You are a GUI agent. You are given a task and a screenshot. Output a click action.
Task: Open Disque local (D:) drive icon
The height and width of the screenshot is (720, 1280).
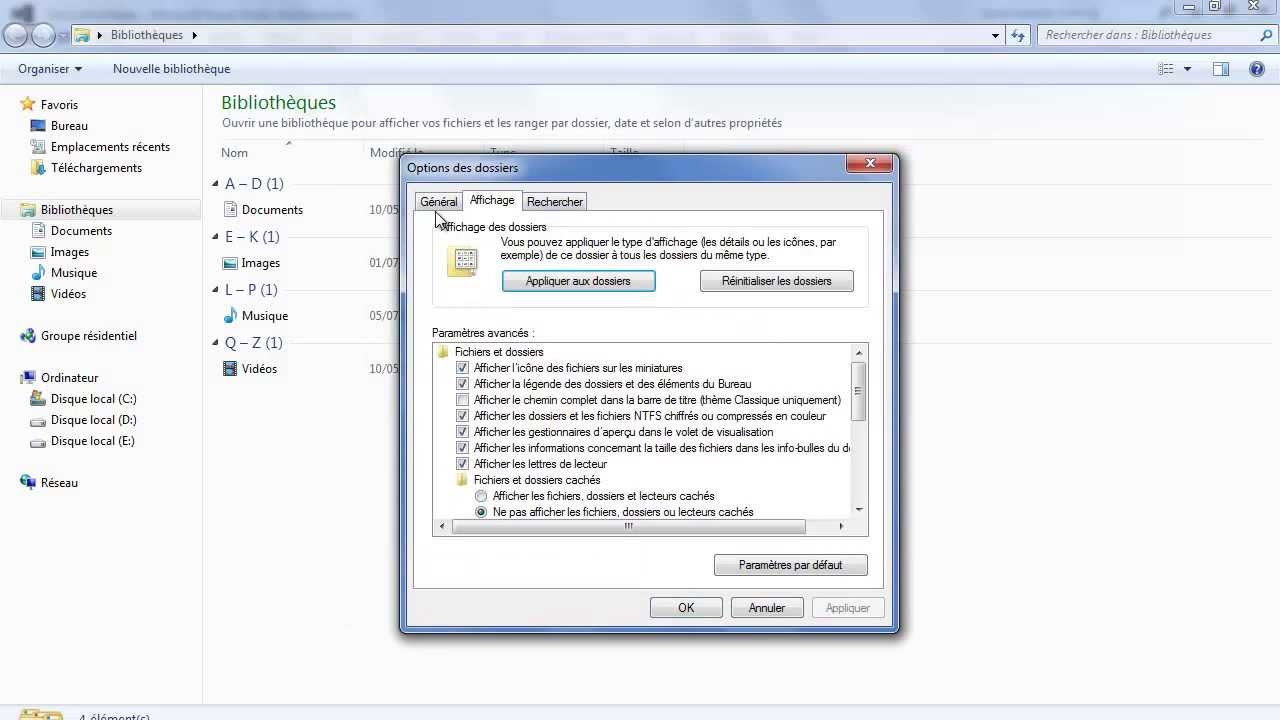pos(38,420)
